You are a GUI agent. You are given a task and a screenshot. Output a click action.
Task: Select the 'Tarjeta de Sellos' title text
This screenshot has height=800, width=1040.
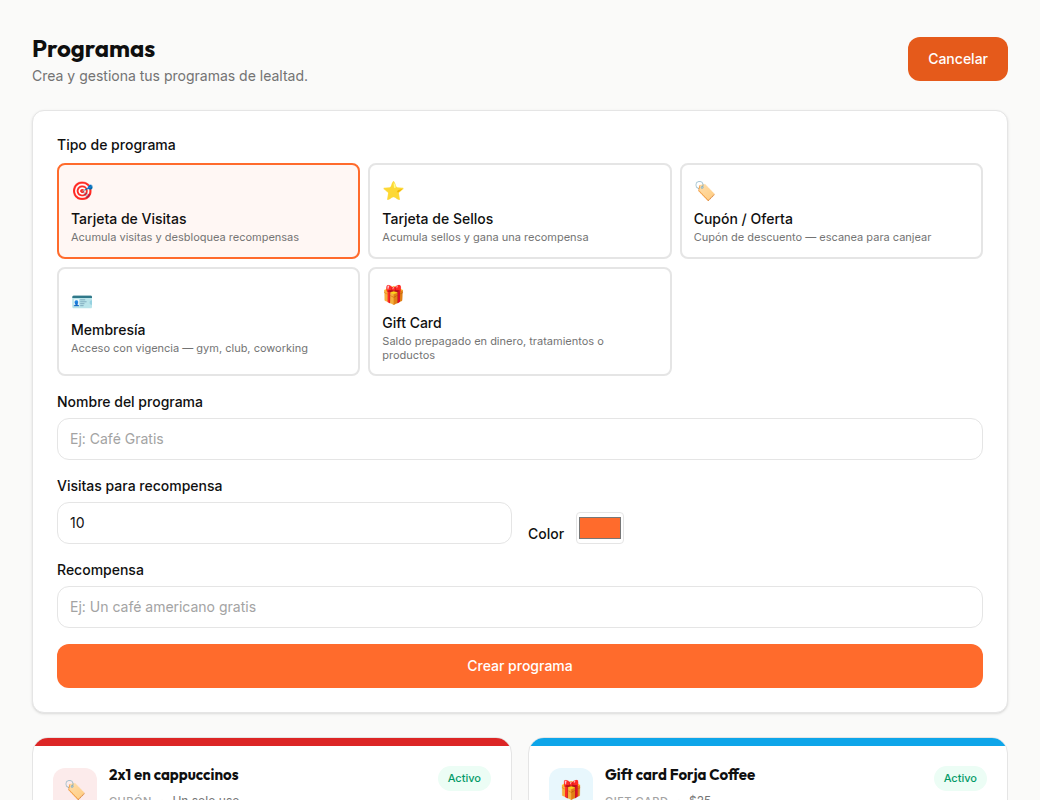click(437, 219)
